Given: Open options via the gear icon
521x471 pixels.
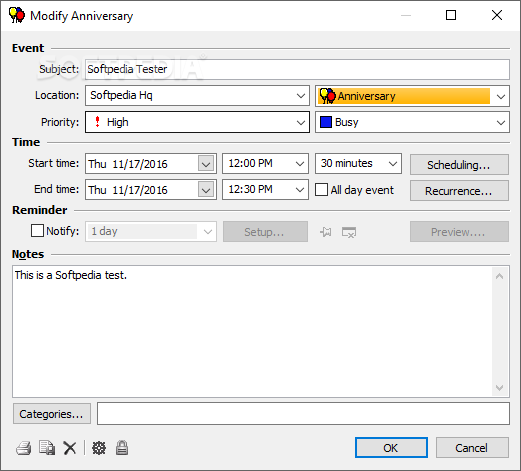Looking at the screenshot, I should coord(99,448).
